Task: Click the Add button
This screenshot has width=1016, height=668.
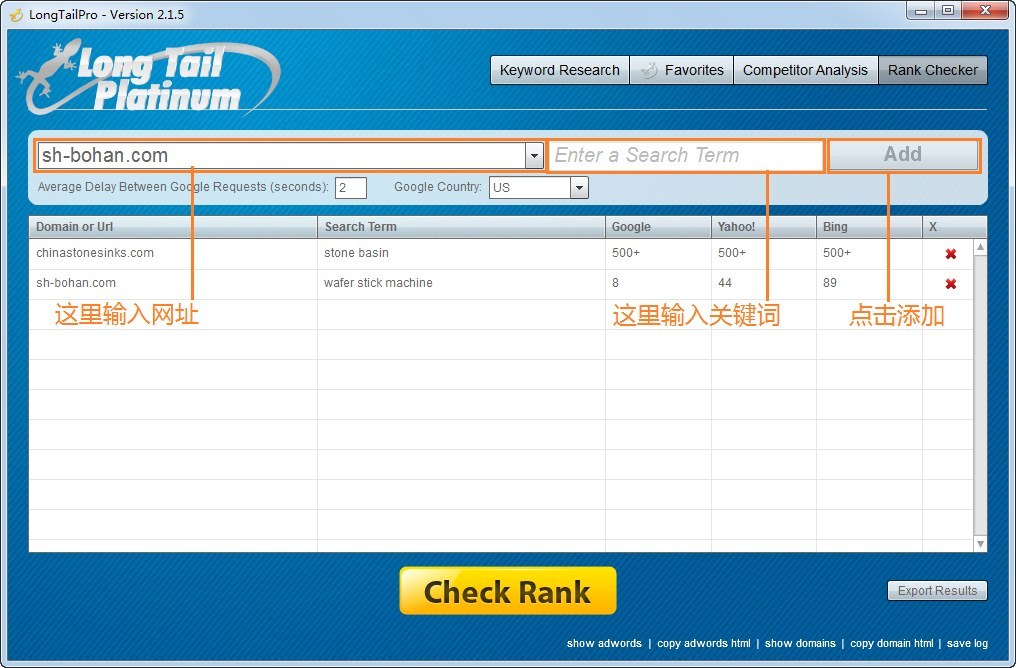Action: 903,155
